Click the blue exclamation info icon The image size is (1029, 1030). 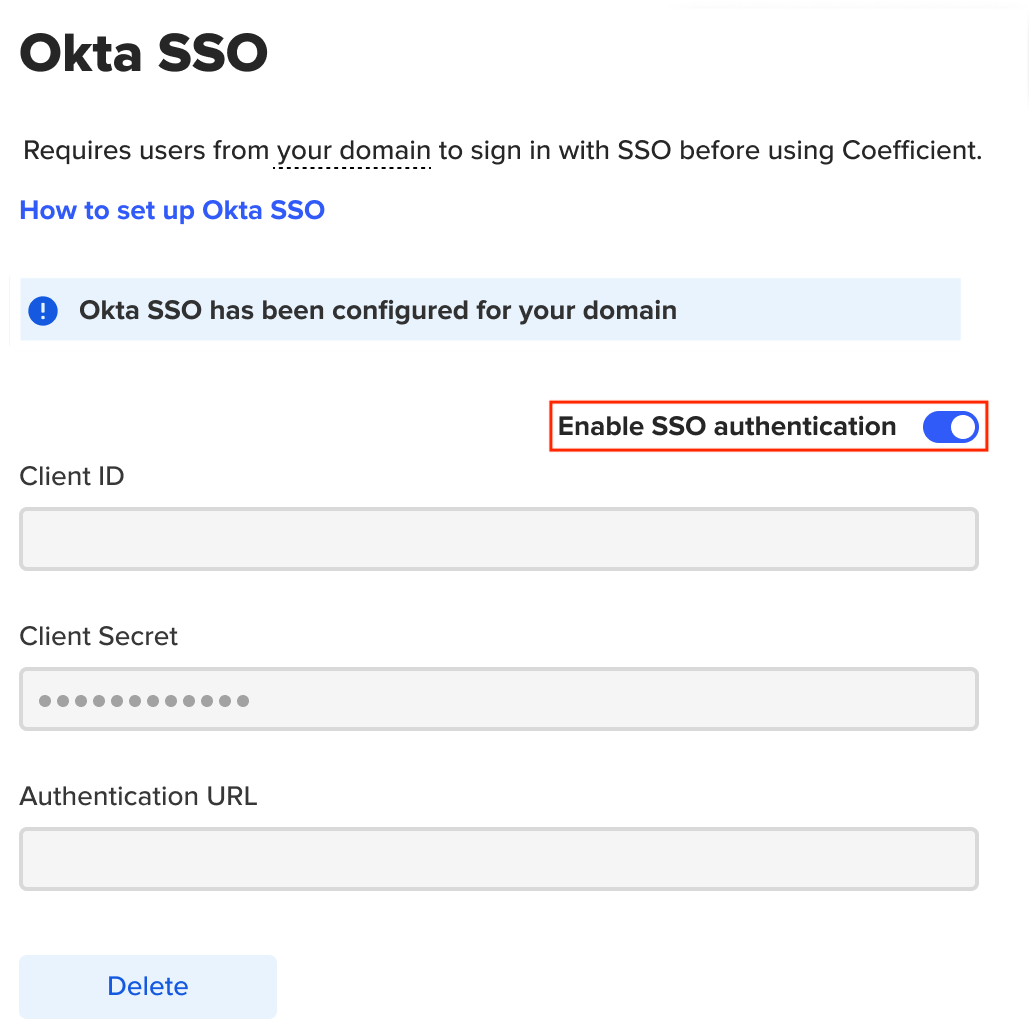tap(43, 310)
